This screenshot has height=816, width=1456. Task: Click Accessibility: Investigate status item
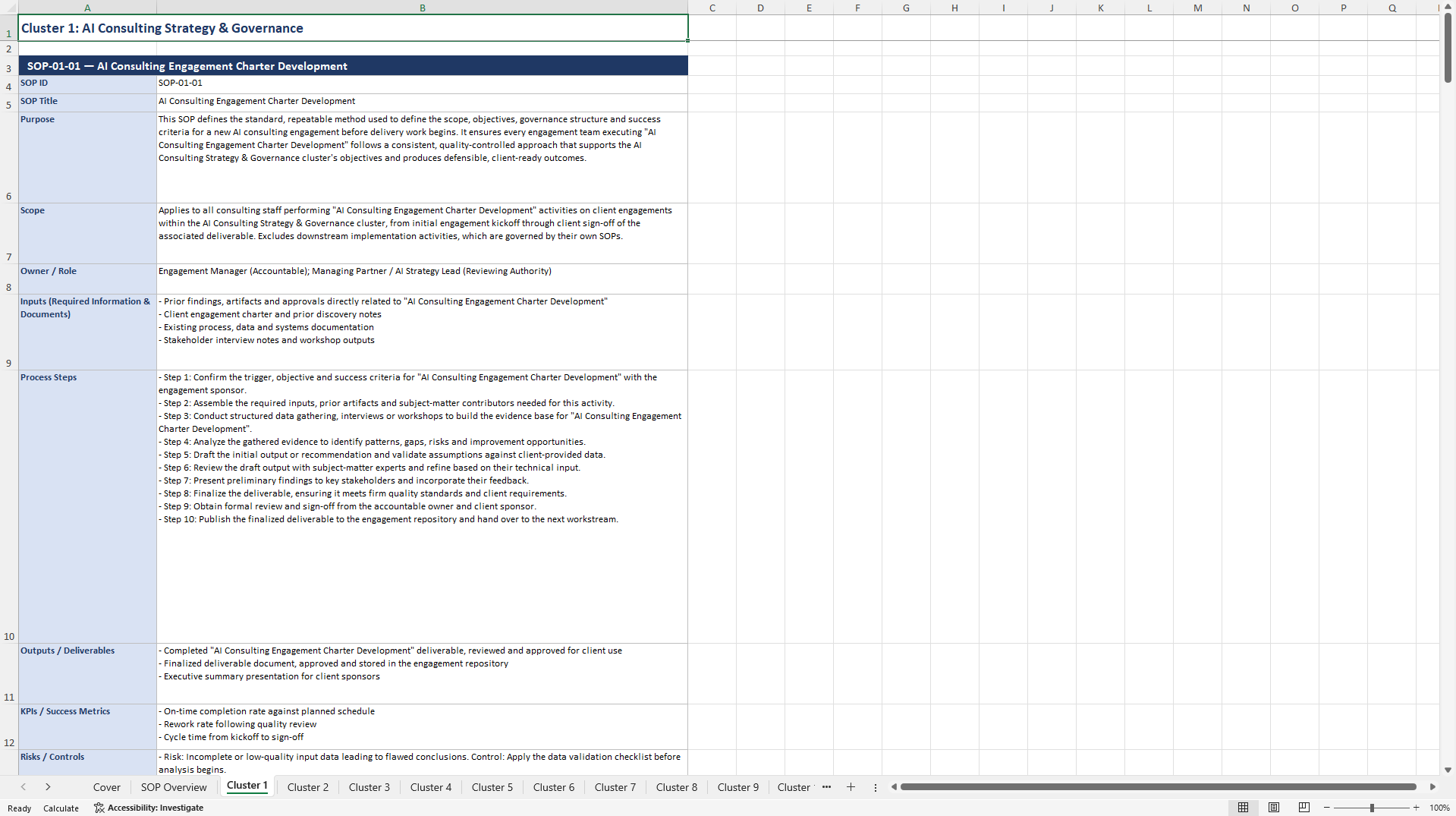tap(149, 808)
